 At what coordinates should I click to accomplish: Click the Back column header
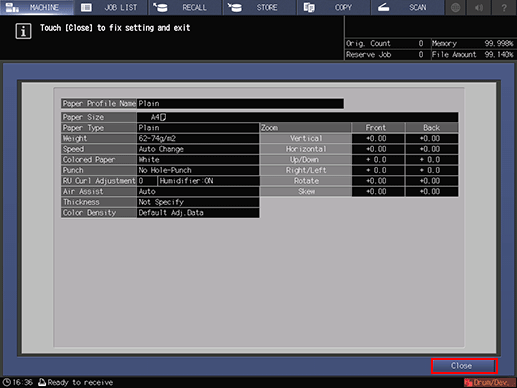point(432,128)
